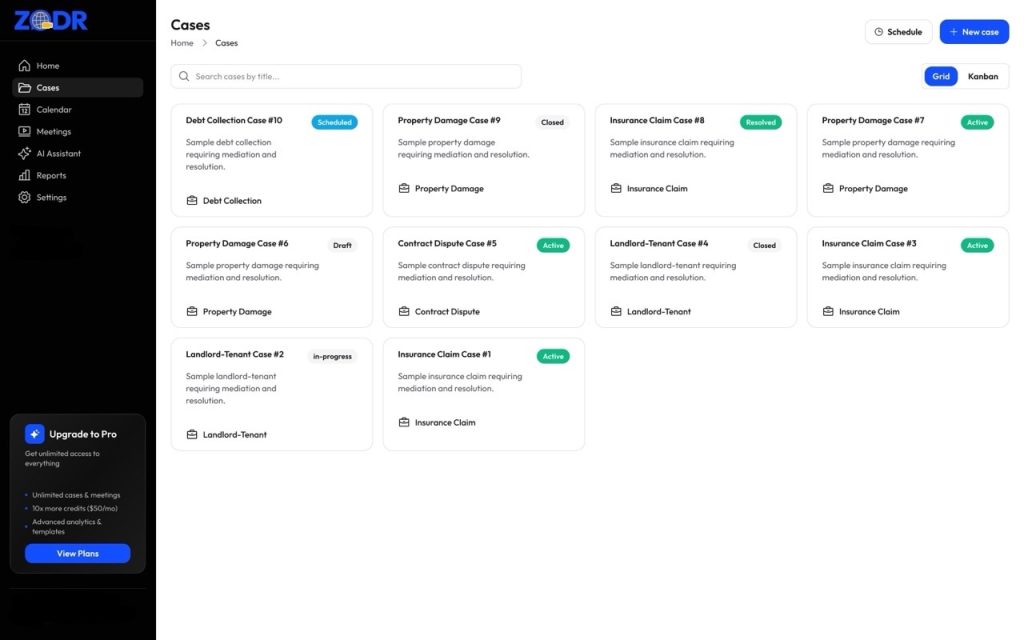Click the Settings gear icon
Screen dimensions: 1024x640
pyautogui.click(x=25, y=198)
